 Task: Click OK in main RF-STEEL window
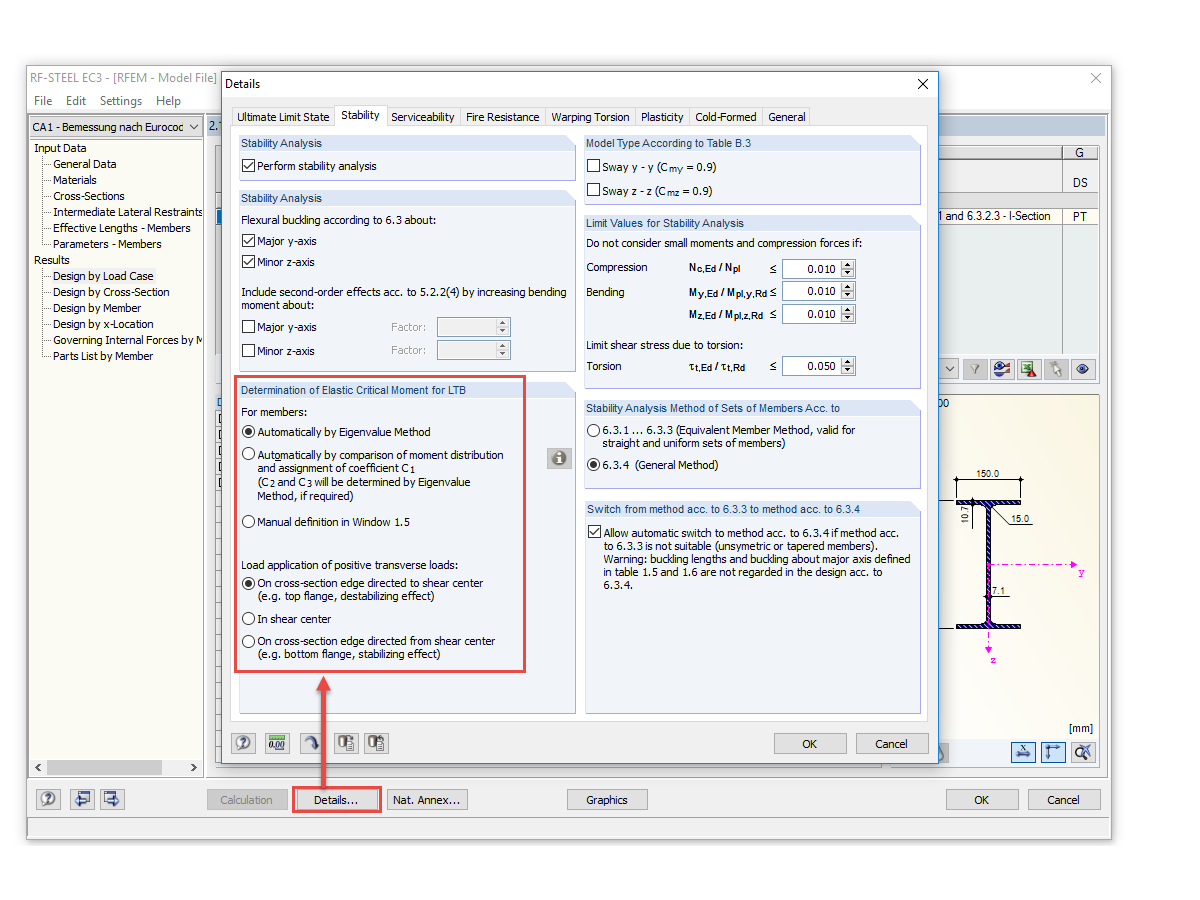tap(982, 800)
